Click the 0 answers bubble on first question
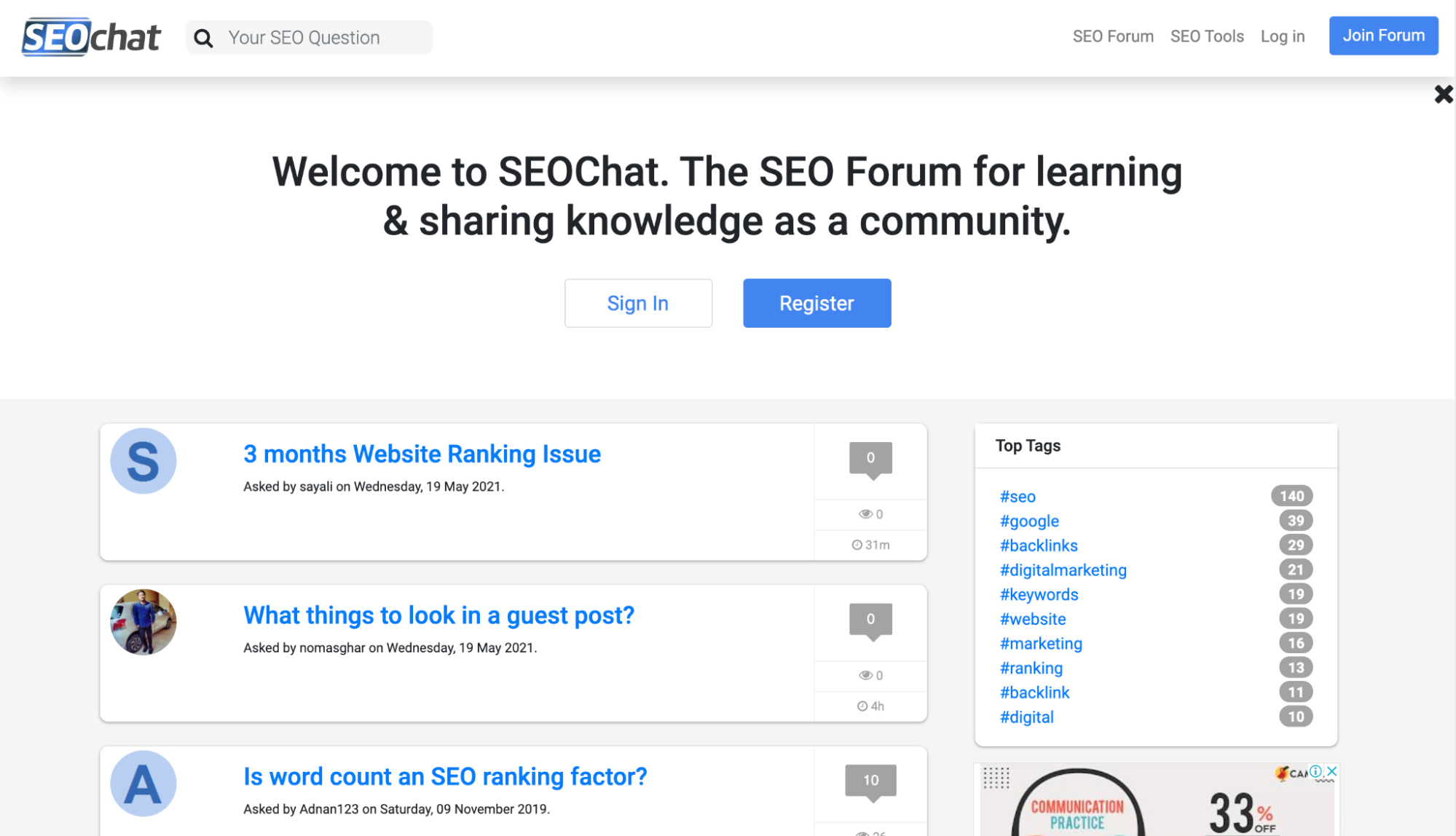The height and width of the screenshot is (836, 1456). [x=870, y=458]
